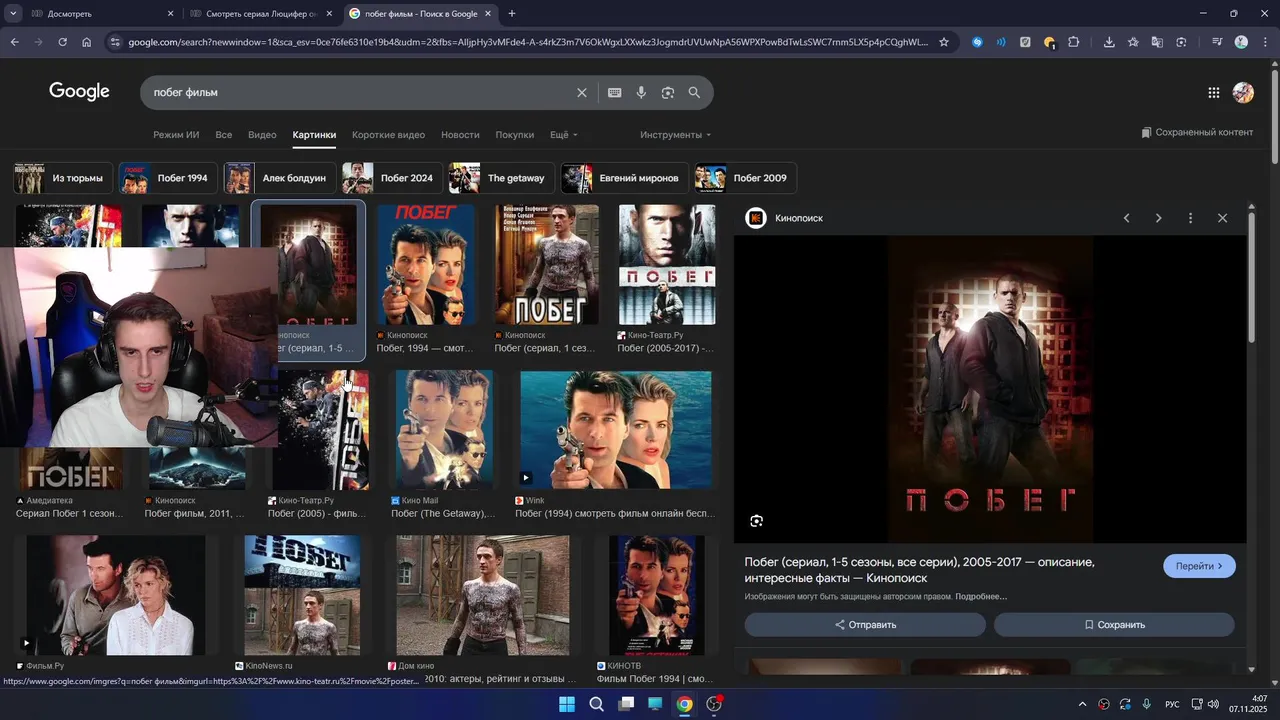Switch to the Досмотреть browser tab

[x=100, y=14]
